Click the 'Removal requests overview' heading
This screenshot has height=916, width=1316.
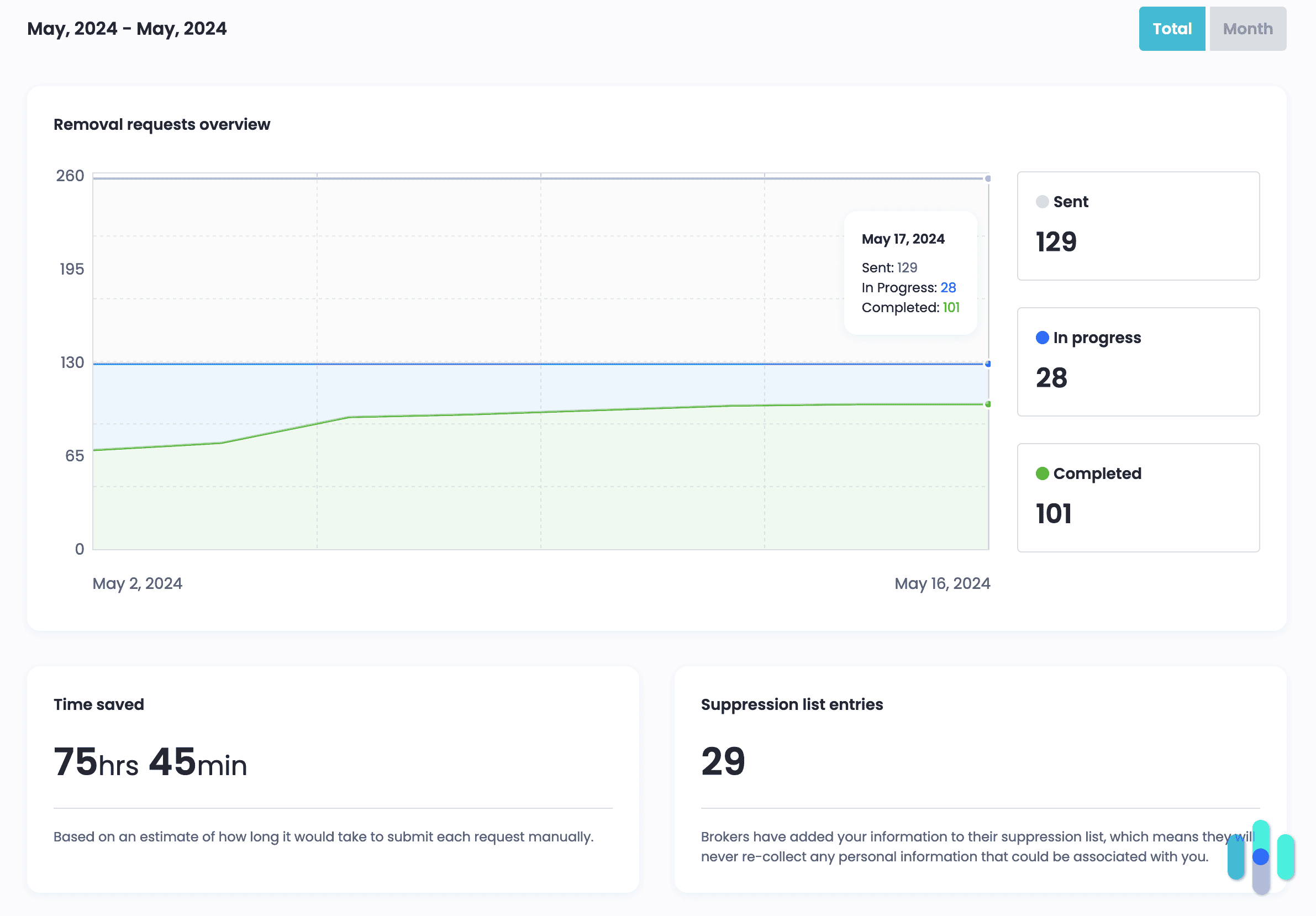(162, 124)
